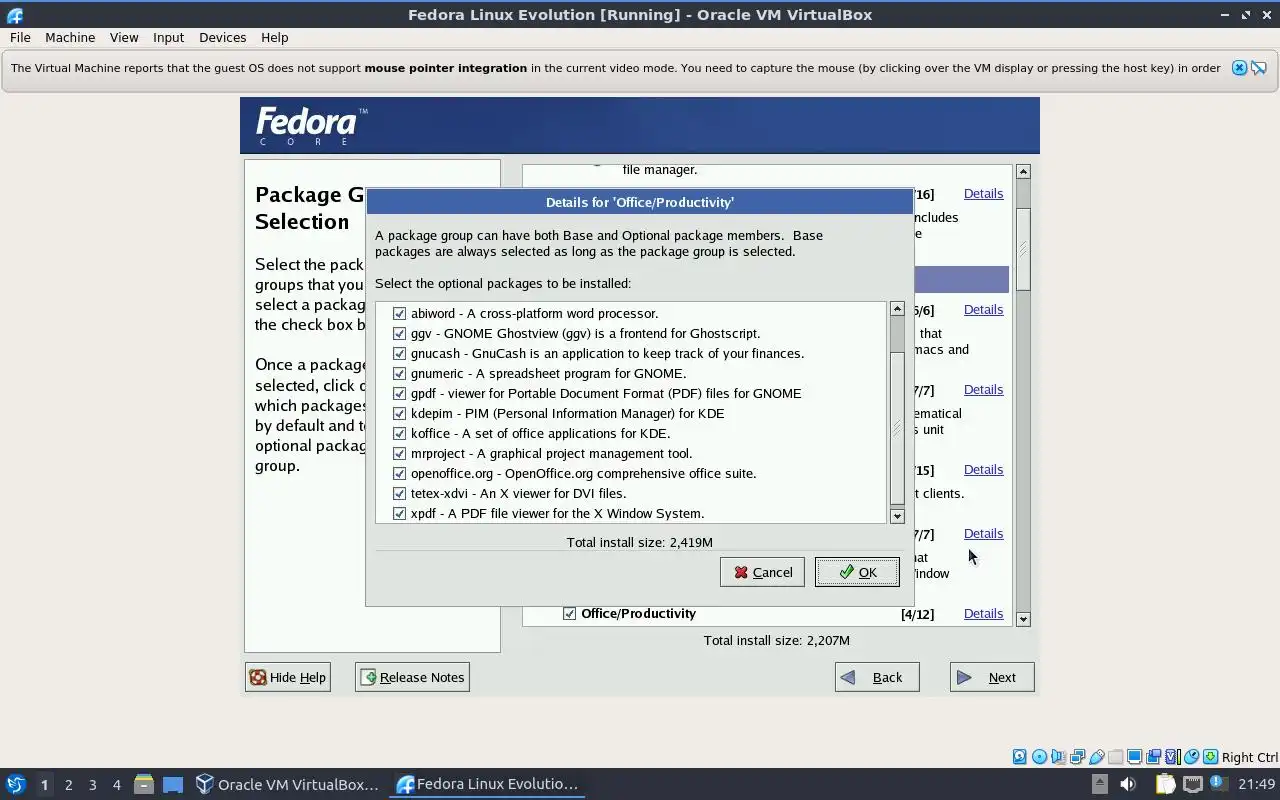Viewport: 1280px width, 800px height.
Task: Switch to workspace 2
Action: click(68, 785)
